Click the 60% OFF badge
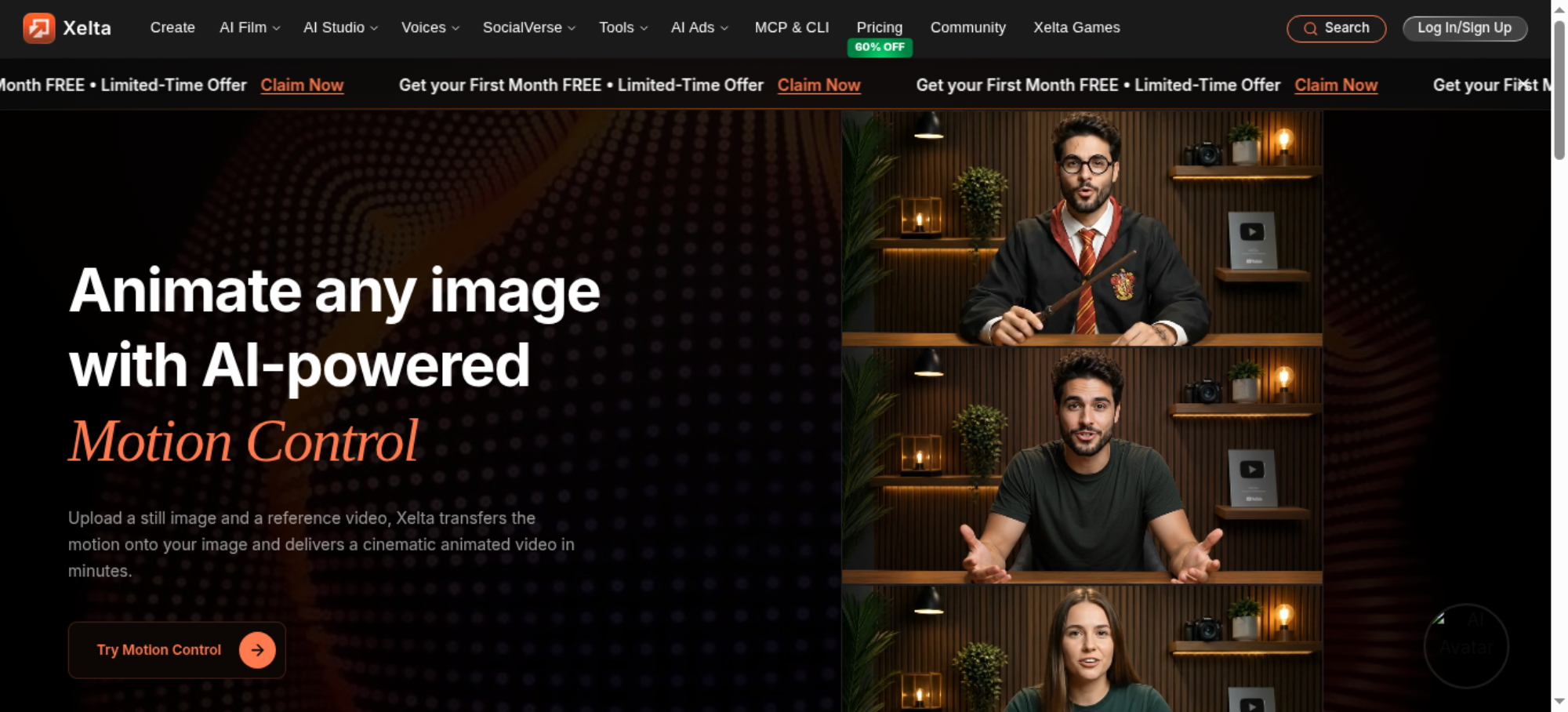This screenshot has width=1568, height=712. (x=880, y=47)
